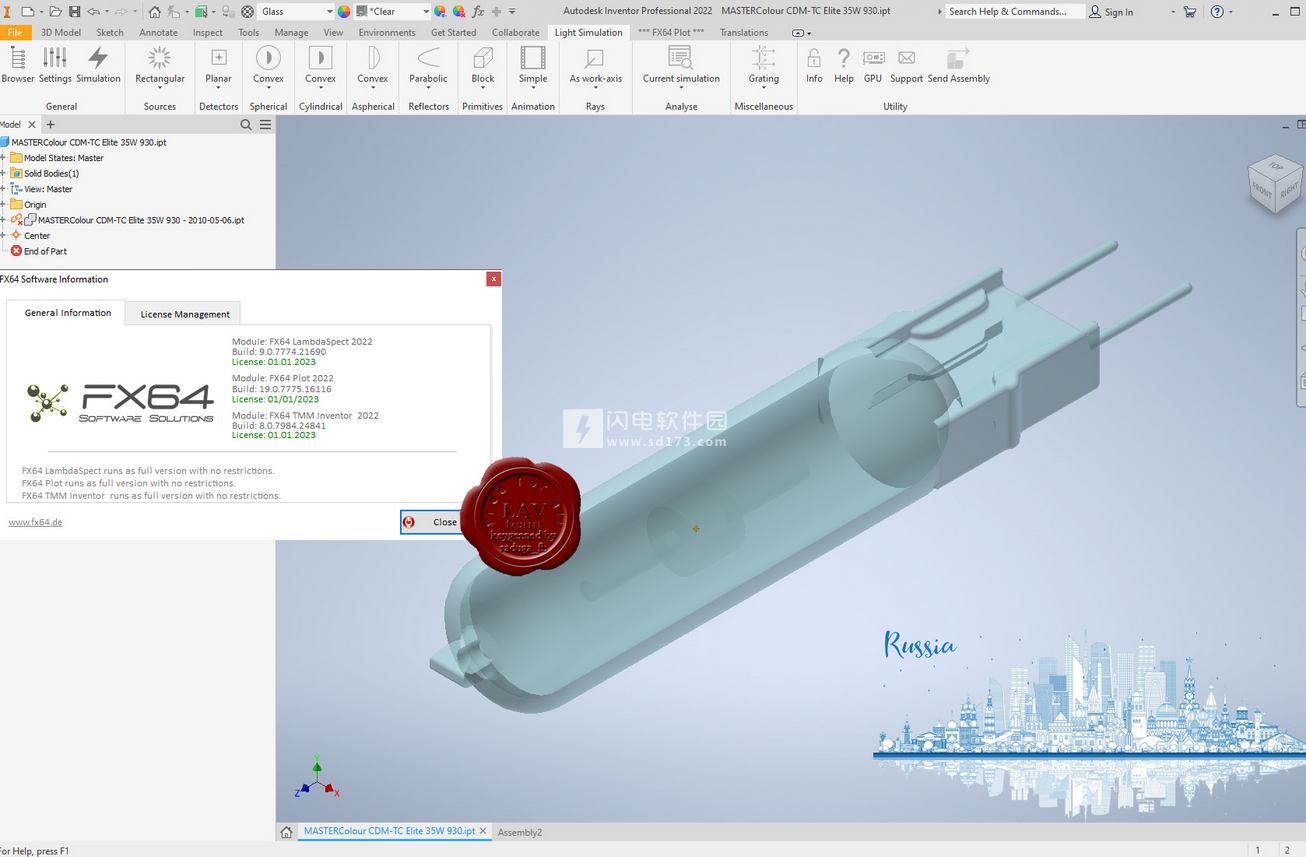Switch to the Translations ribbon tab
The image size is (1306, 857).
(744, 32)
